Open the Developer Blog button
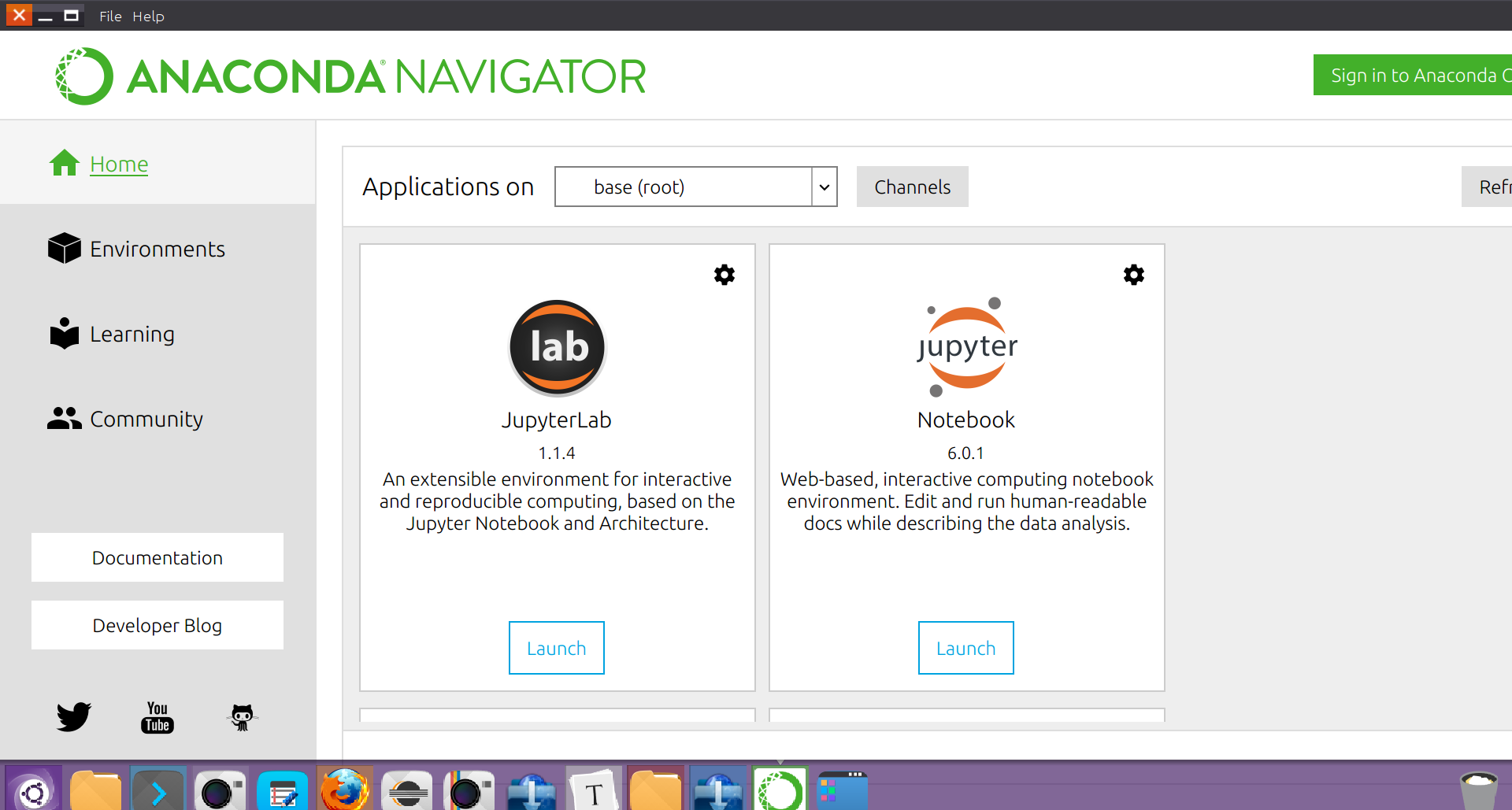This screenshot has width=1512, height=810. click(x=157, y=625)
